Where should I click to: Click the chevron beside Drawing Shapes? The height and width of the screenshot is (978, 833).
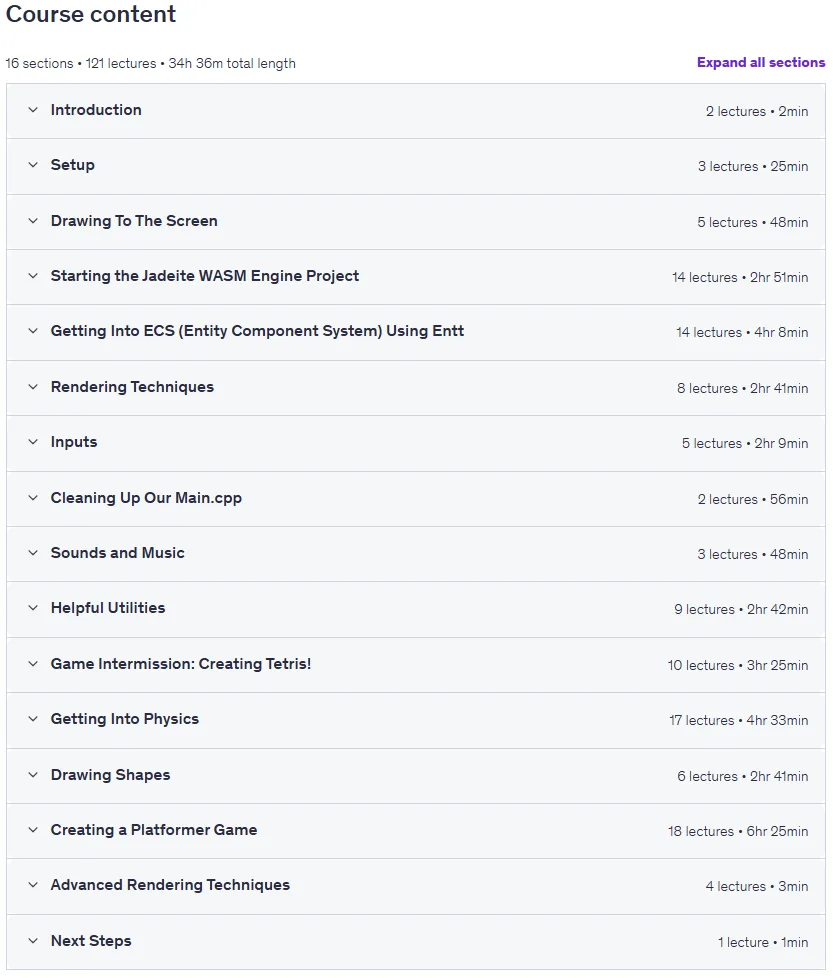click(33, 775)
